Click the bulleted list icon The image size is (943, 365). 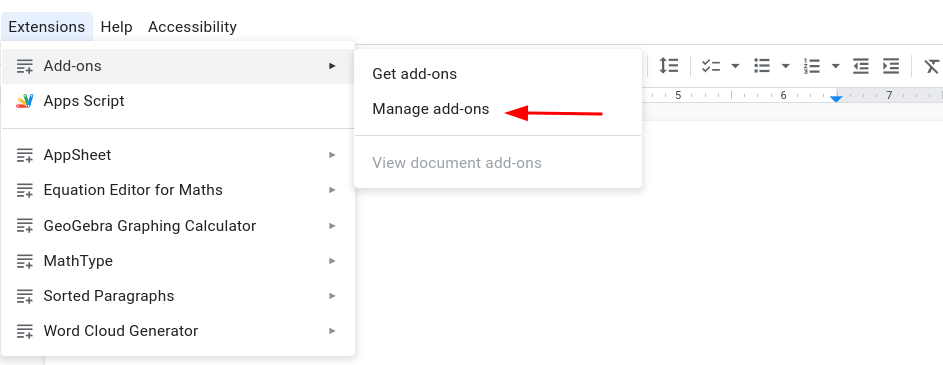click(x=762, y=66)
